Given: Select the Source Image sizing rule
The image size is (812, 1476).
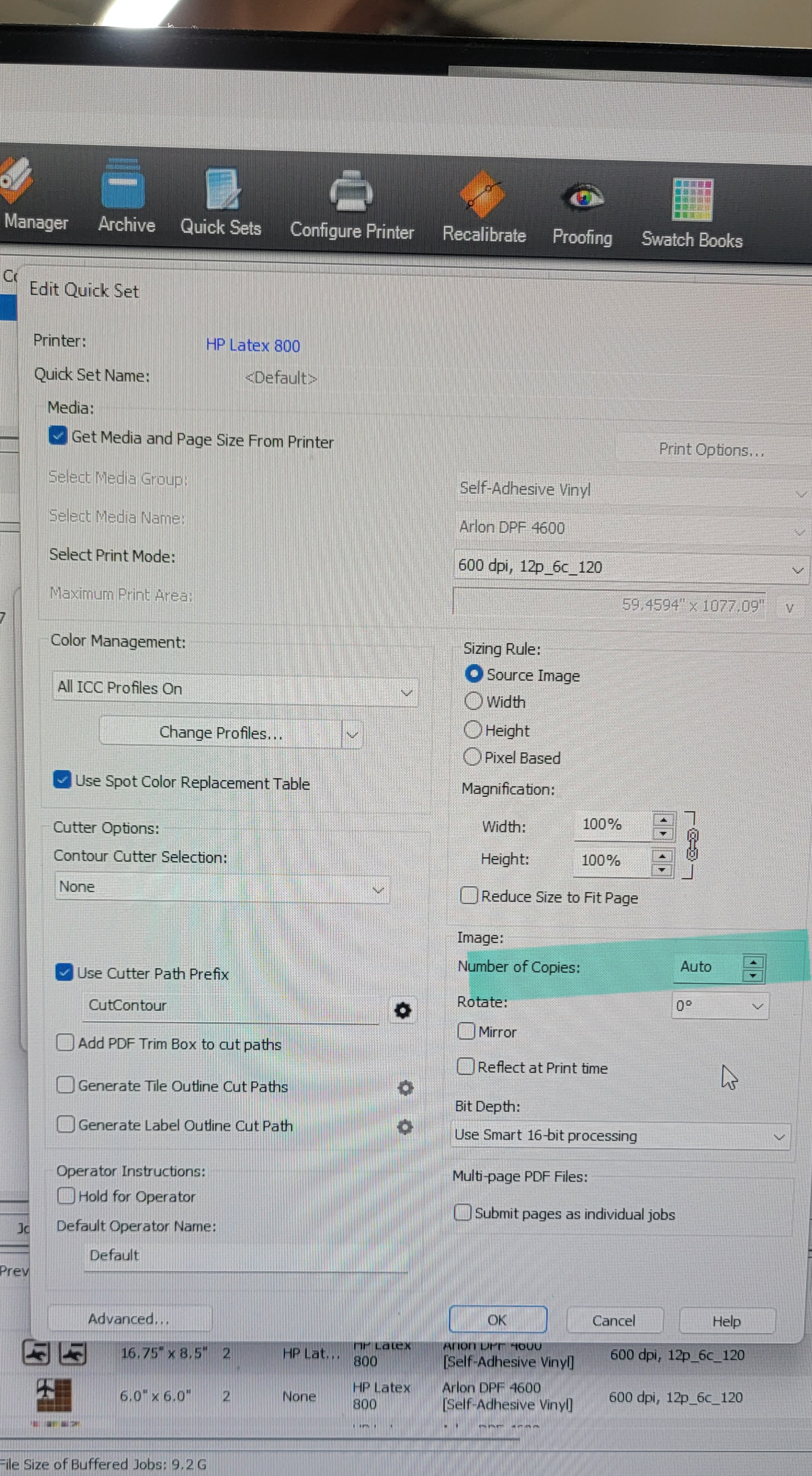Looking at the screenshot, I should 474,674.
